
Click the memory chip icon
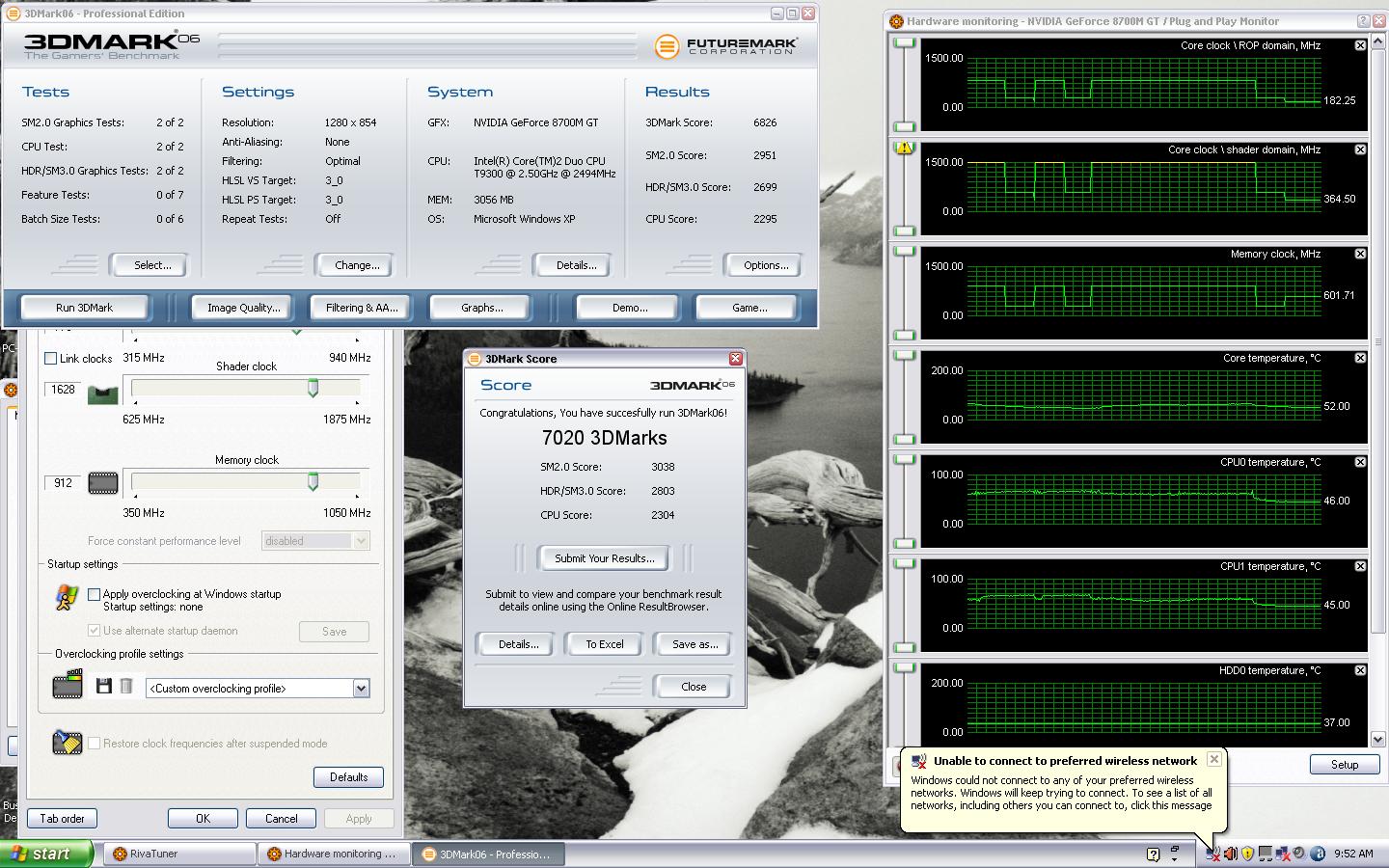pos(103,483)
